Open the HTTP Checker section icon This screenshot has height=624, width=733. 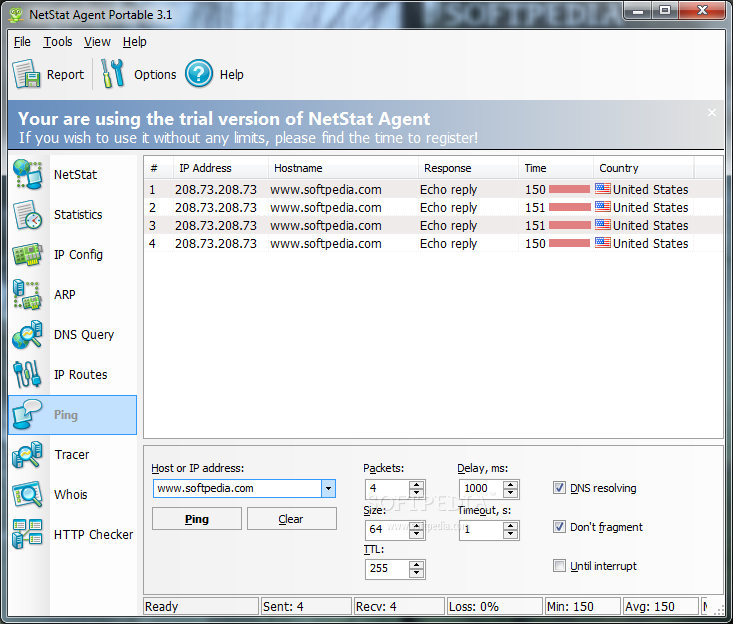click(x=28, y=534)
